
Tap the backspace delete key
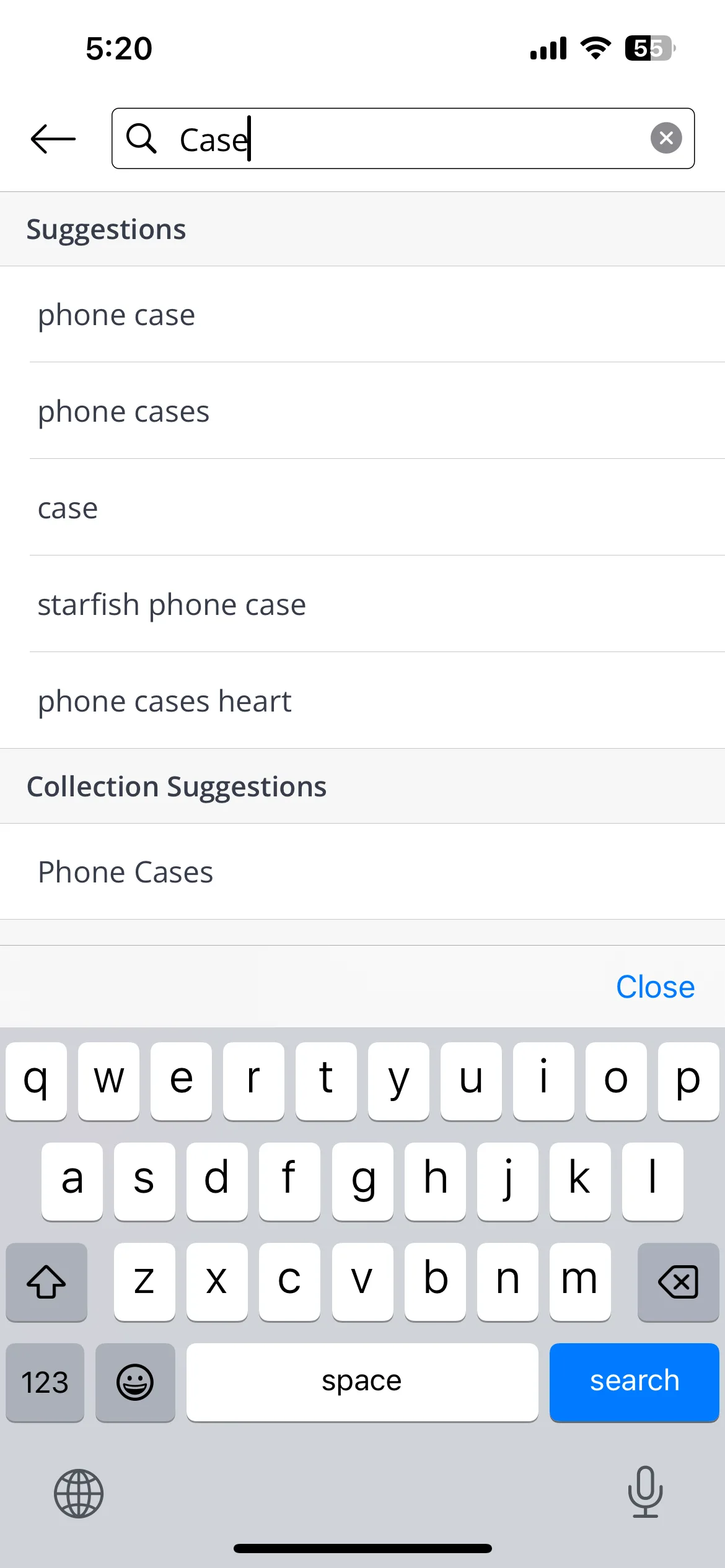tap(678, 1282)
